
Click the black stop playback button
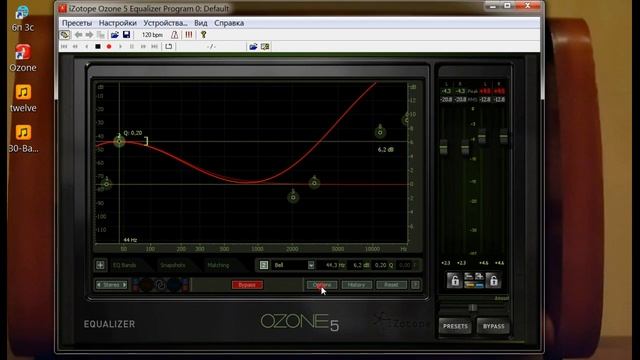[x=98, y=47]
